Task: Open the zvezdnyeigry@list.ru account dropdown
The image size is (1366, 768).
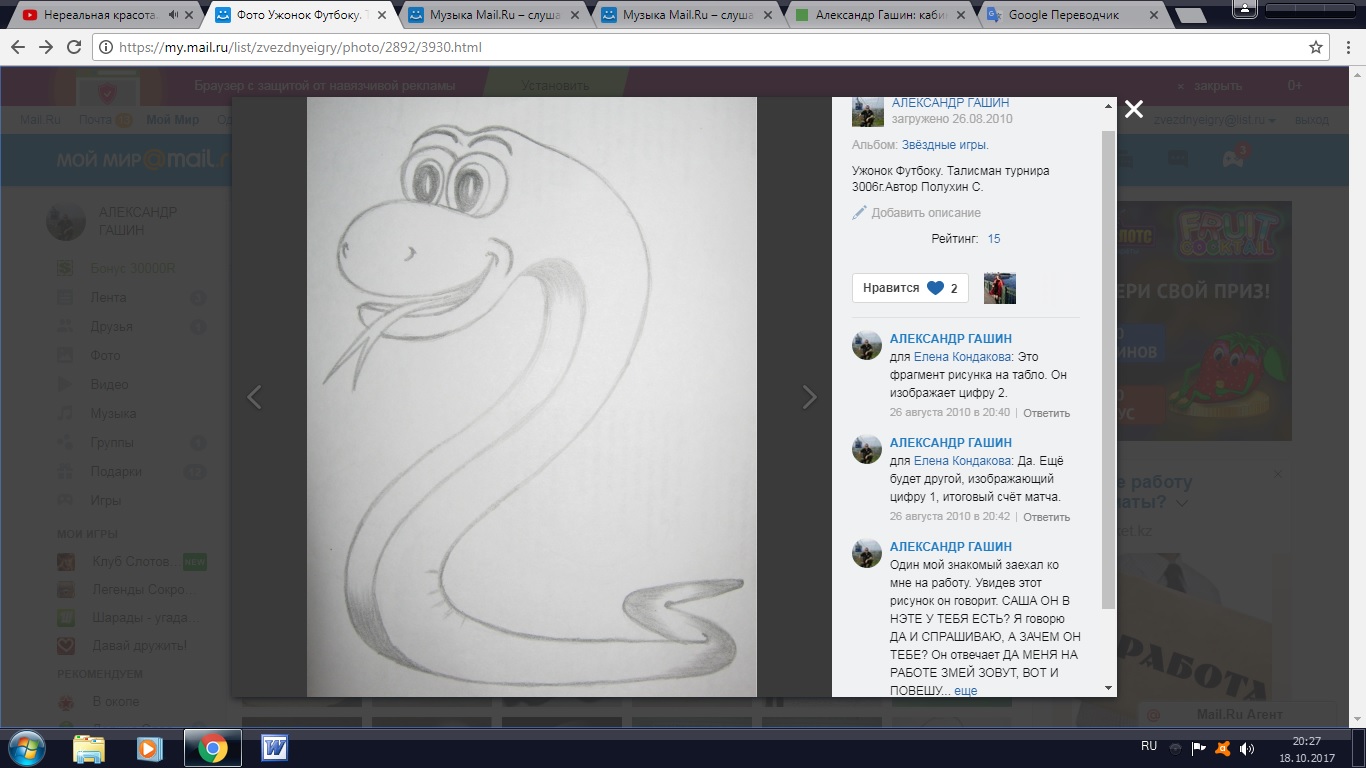Action: point(1214,120)
